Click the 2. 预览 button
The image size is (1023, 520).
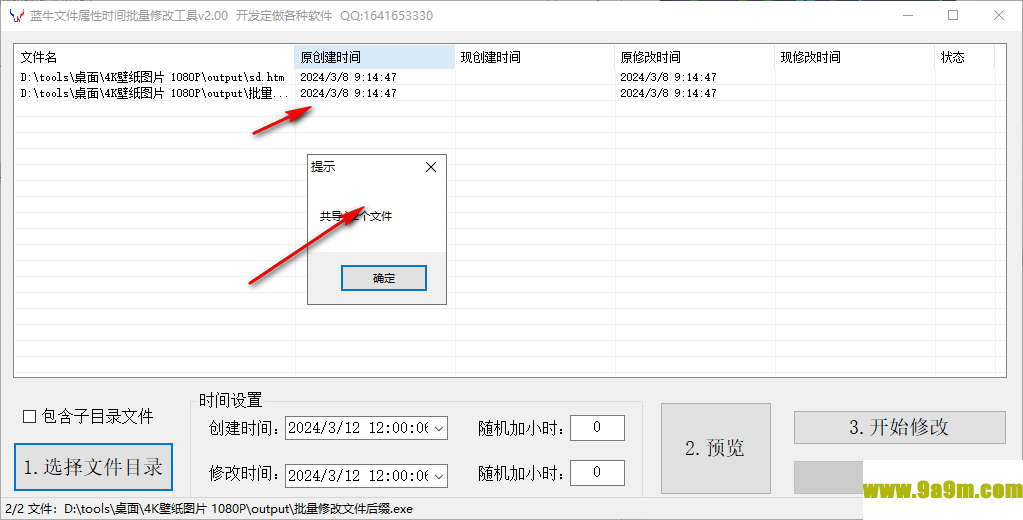[715, 448]
